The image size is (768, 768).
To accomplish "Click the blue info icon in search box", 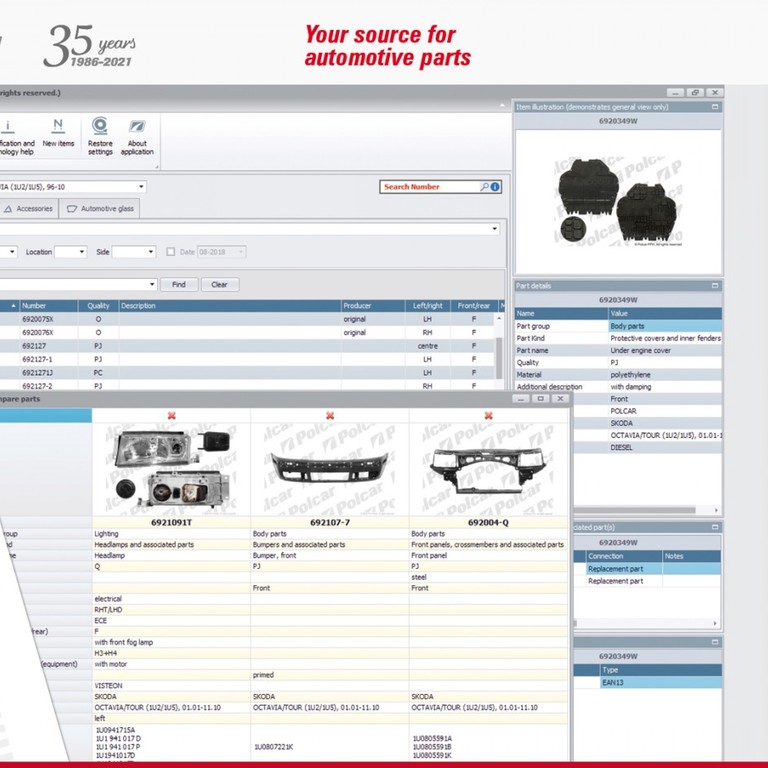I will click(x=495, y=187).
